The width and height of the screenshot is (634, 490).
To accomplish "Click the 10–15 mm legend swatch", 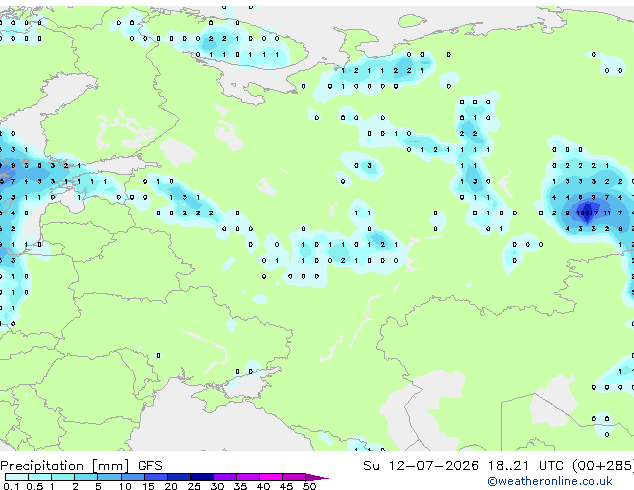I will [x=132, y=477].
